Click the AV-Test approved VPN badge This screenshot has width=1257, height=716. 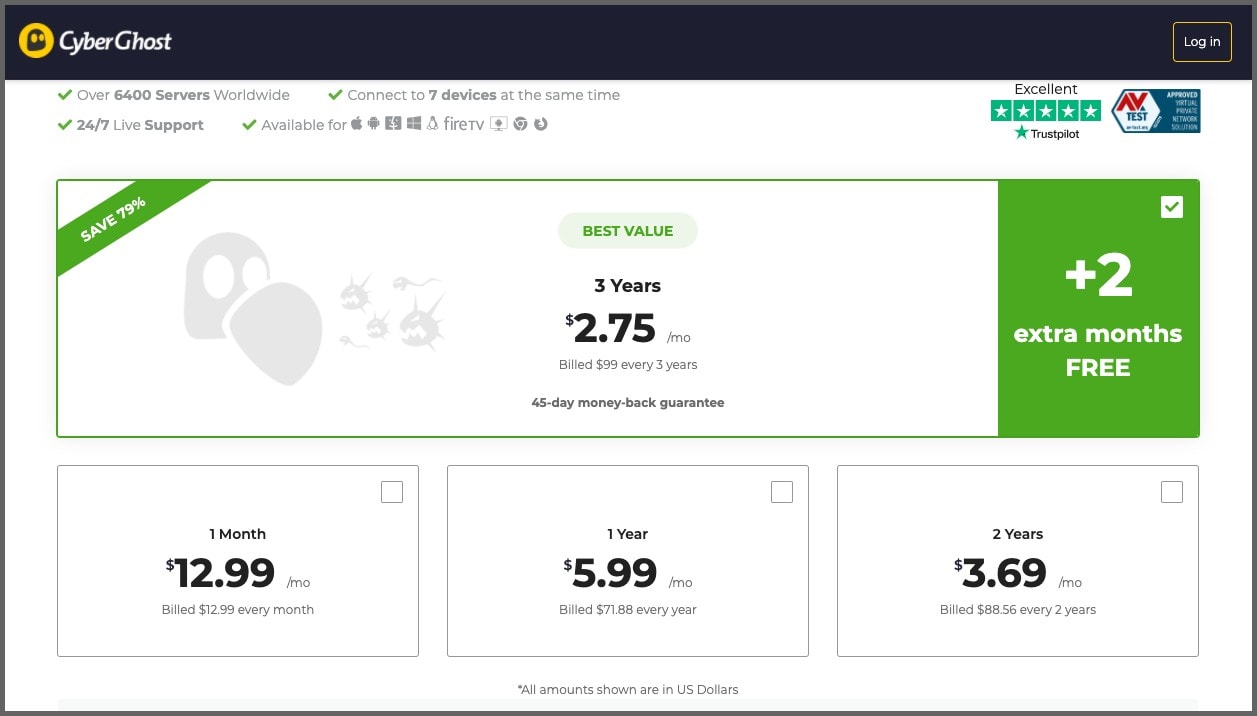pos(1156,111)
